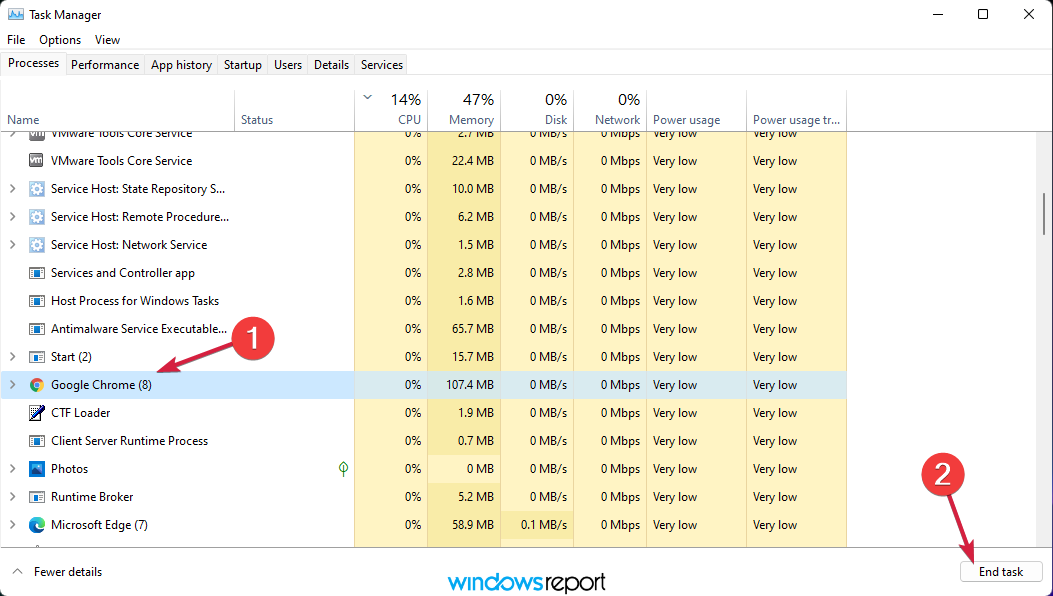The height and width of the screenshot is (596, 1053).
Task: Click the sort arrow above the CPU column
Action: tap(367, 97)
